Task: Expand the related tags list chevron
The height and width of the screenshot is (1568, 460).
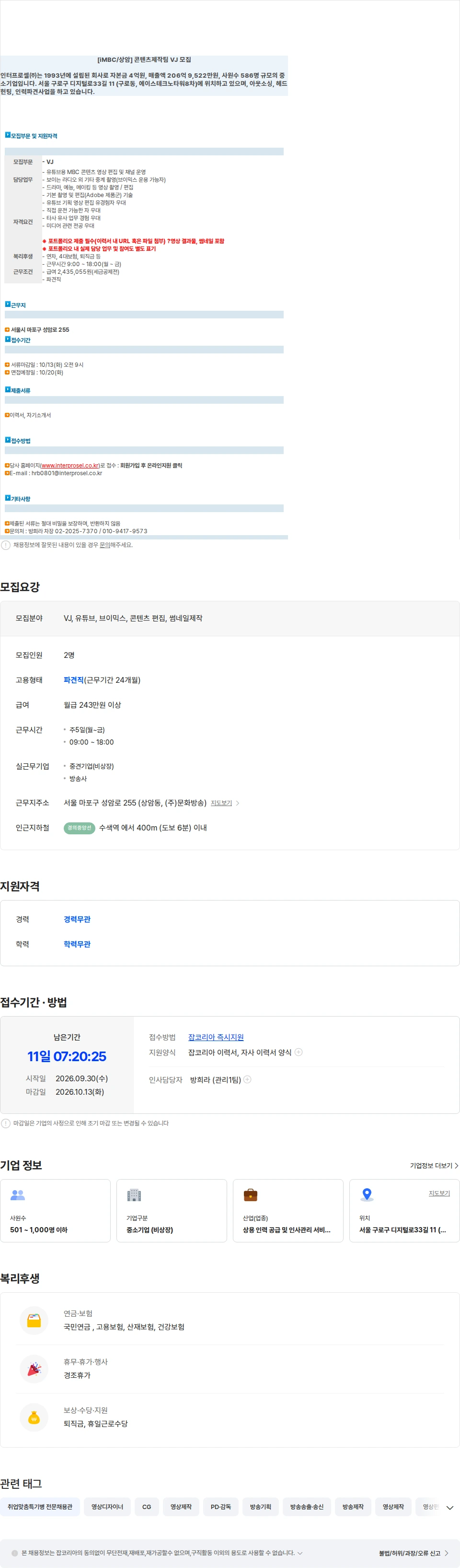Action: pyautogui.click(x=449, y=1507)
